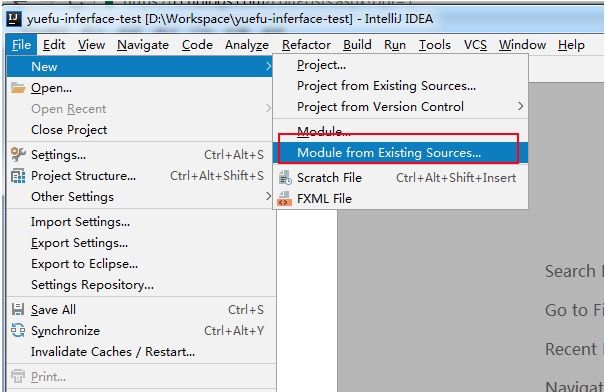Click the Project Structure icon

tap(18, 176)
